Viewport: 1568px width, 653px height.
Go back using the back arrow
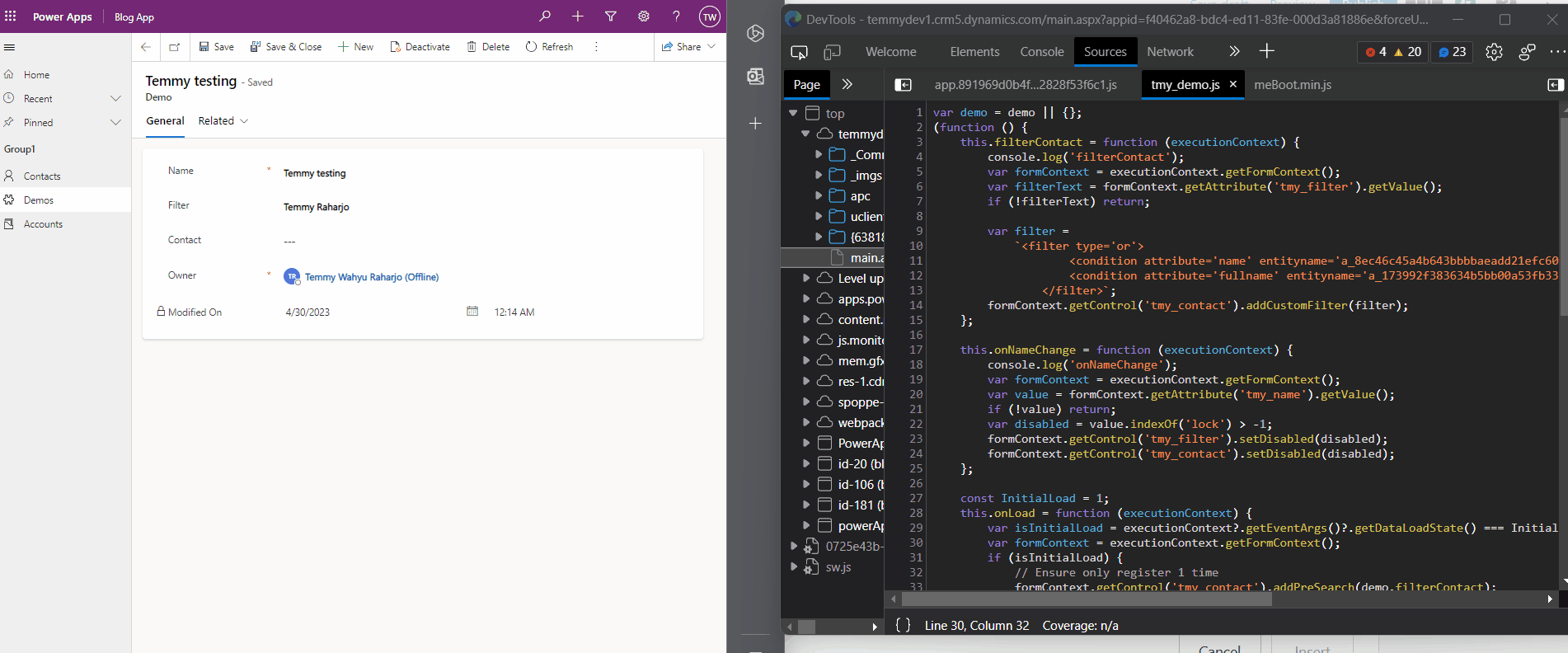coord(146,47)
